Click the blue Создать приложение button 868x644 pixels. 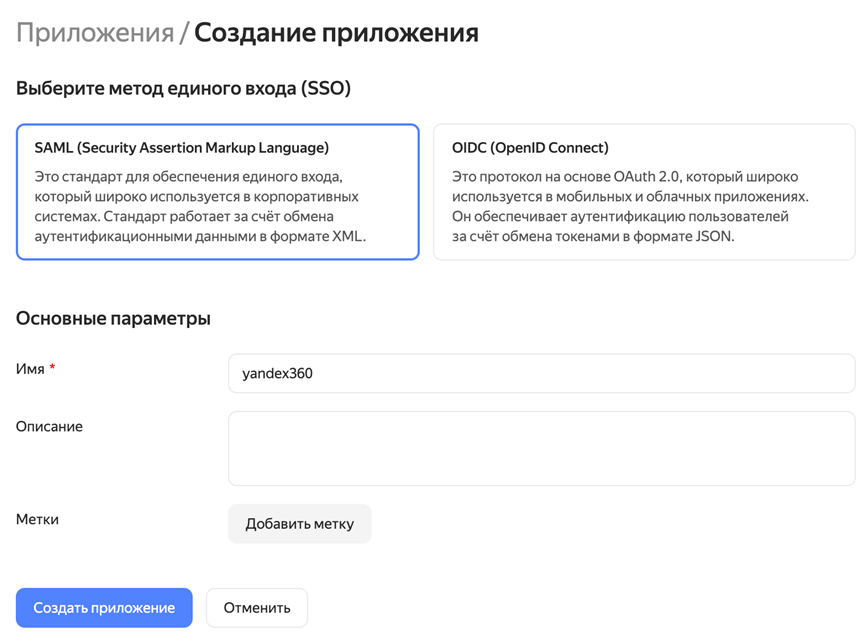pos(104,607)
